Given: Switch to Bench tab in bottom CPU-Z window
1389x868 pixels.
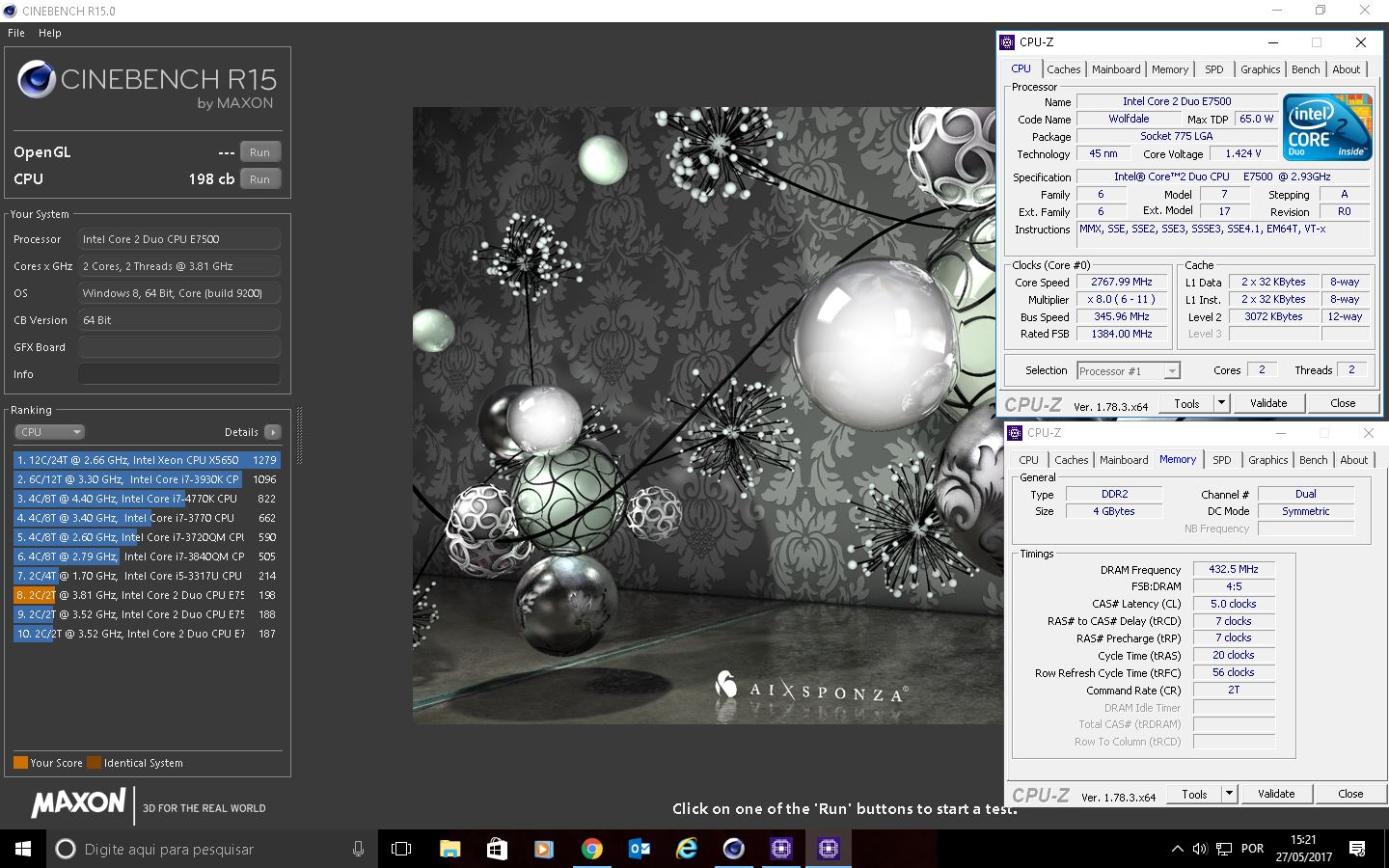Looking at the screenshot, I should point(1313,460).
